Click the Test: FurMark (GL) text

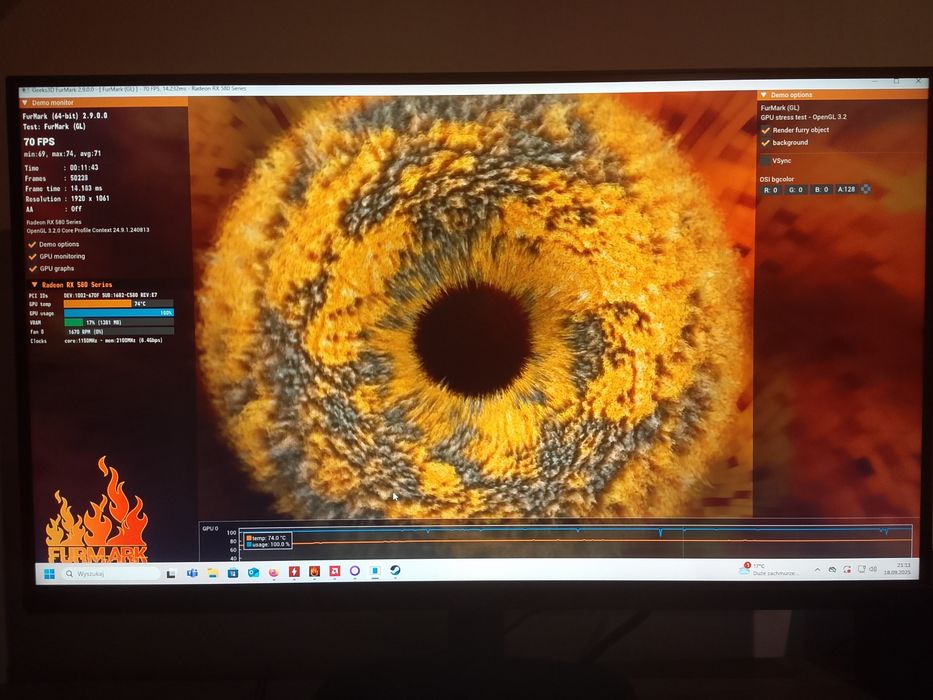[x=54, y=127]
